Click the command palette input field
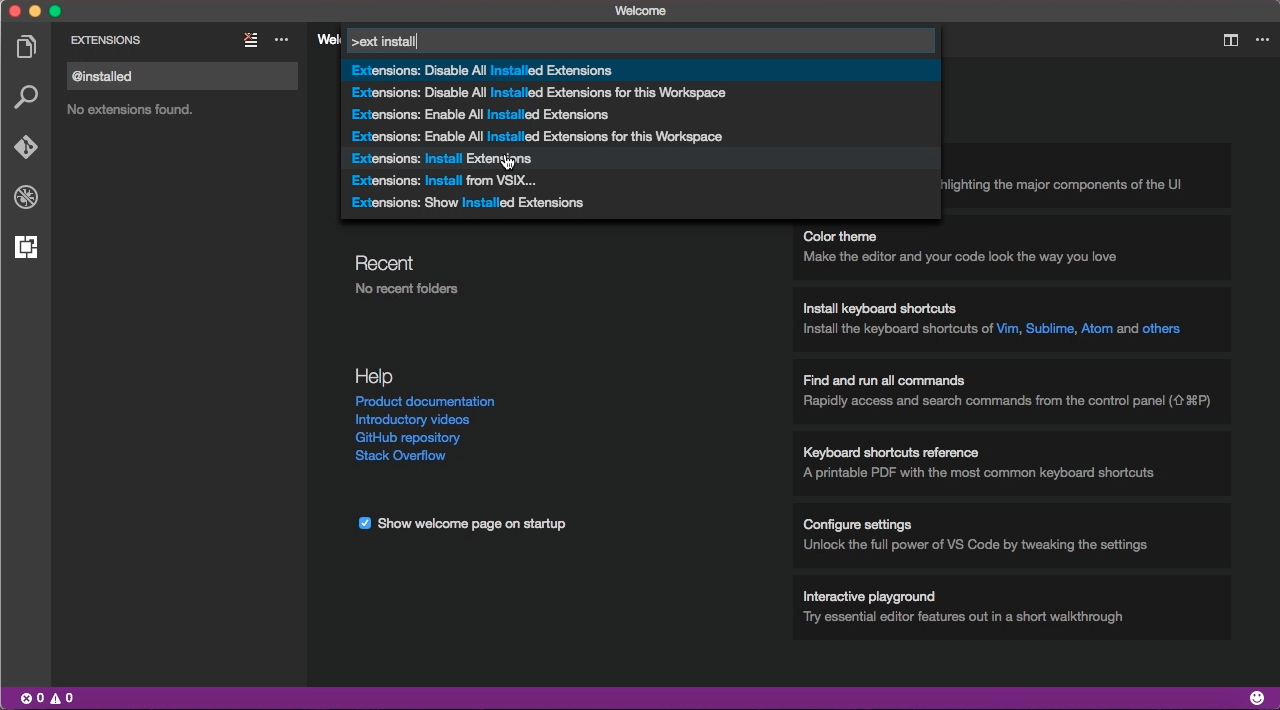Screen dimensions: 1280x710 pos(641,41)
